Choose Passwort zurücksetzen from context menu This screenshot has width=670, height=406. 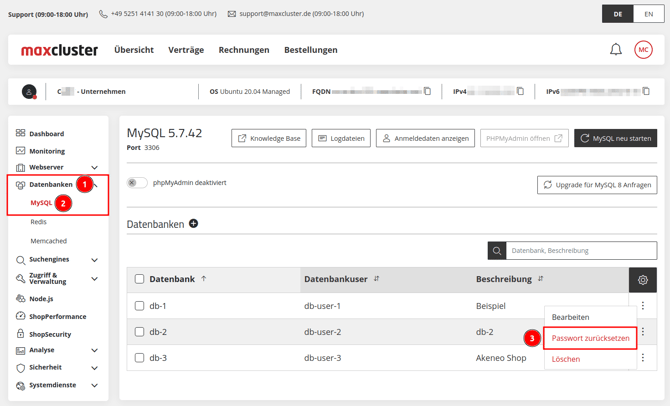click(x=590, y=338)
